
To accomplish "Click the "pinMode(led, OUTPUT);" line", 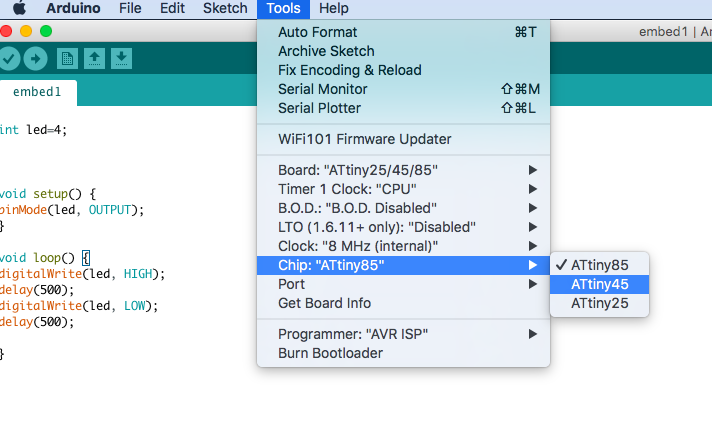I will pyautogui.click(x=72, y=210).
